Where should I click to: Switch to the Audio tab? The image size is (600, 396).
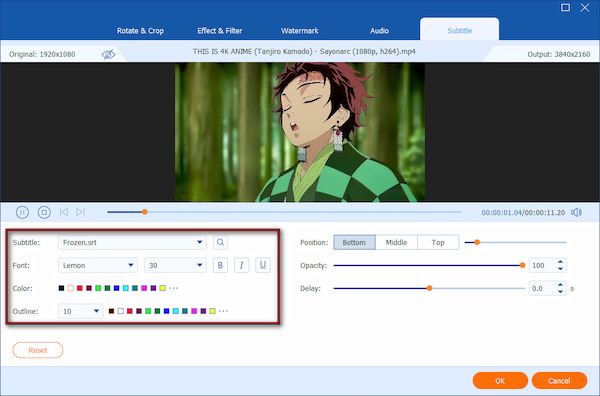[379, 31]
